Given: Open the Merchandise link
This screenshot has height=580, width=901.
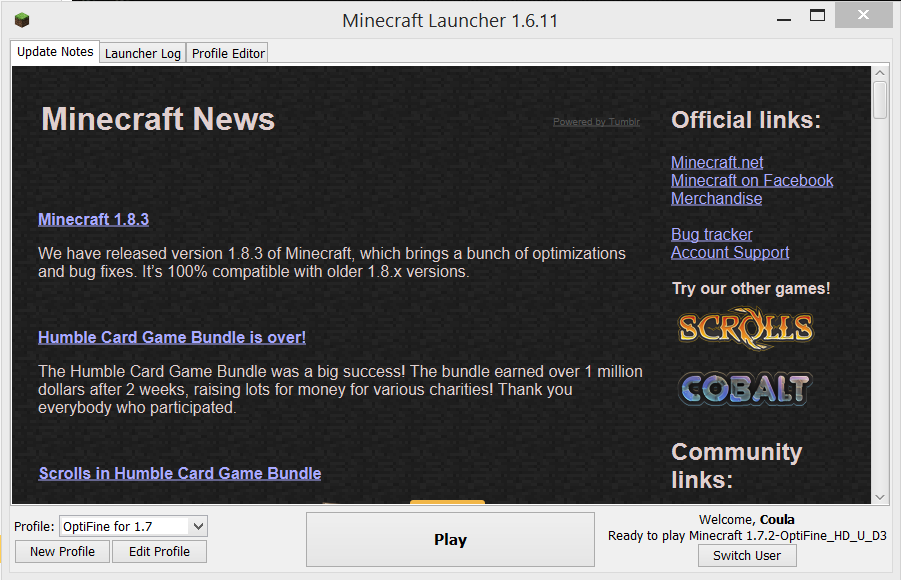Looking at the screenshot, I should 717,198.
